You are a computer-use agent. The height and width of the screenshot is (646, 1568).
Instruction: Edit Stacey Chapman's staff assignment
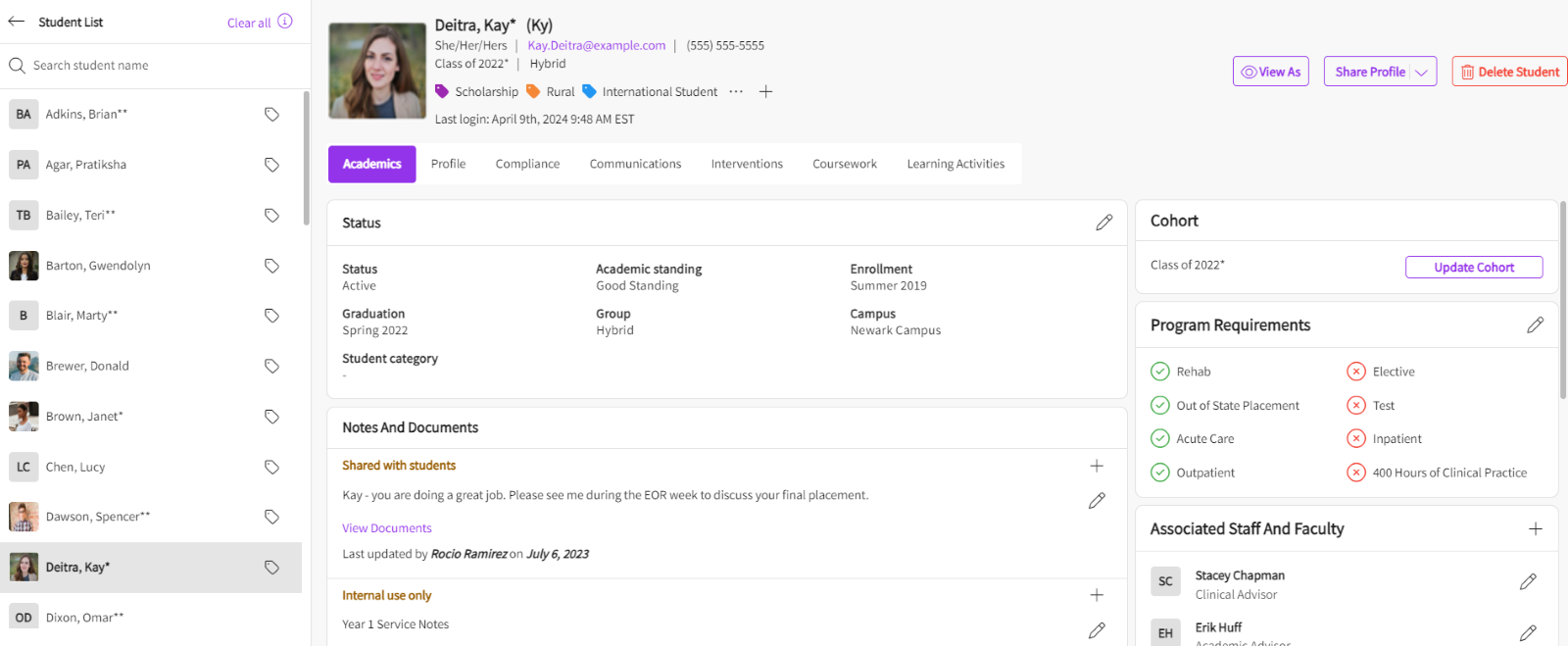coord(1527,582)
